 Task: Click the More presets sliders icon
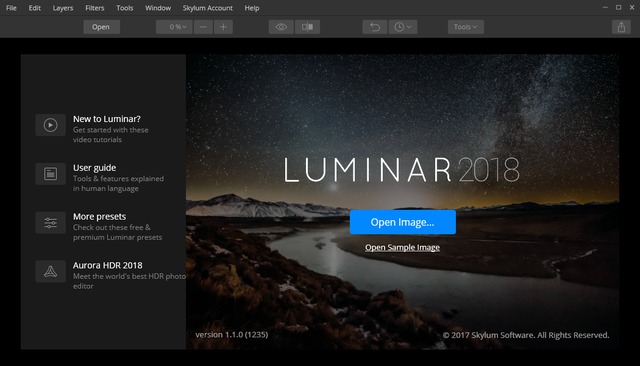[50, 223]
